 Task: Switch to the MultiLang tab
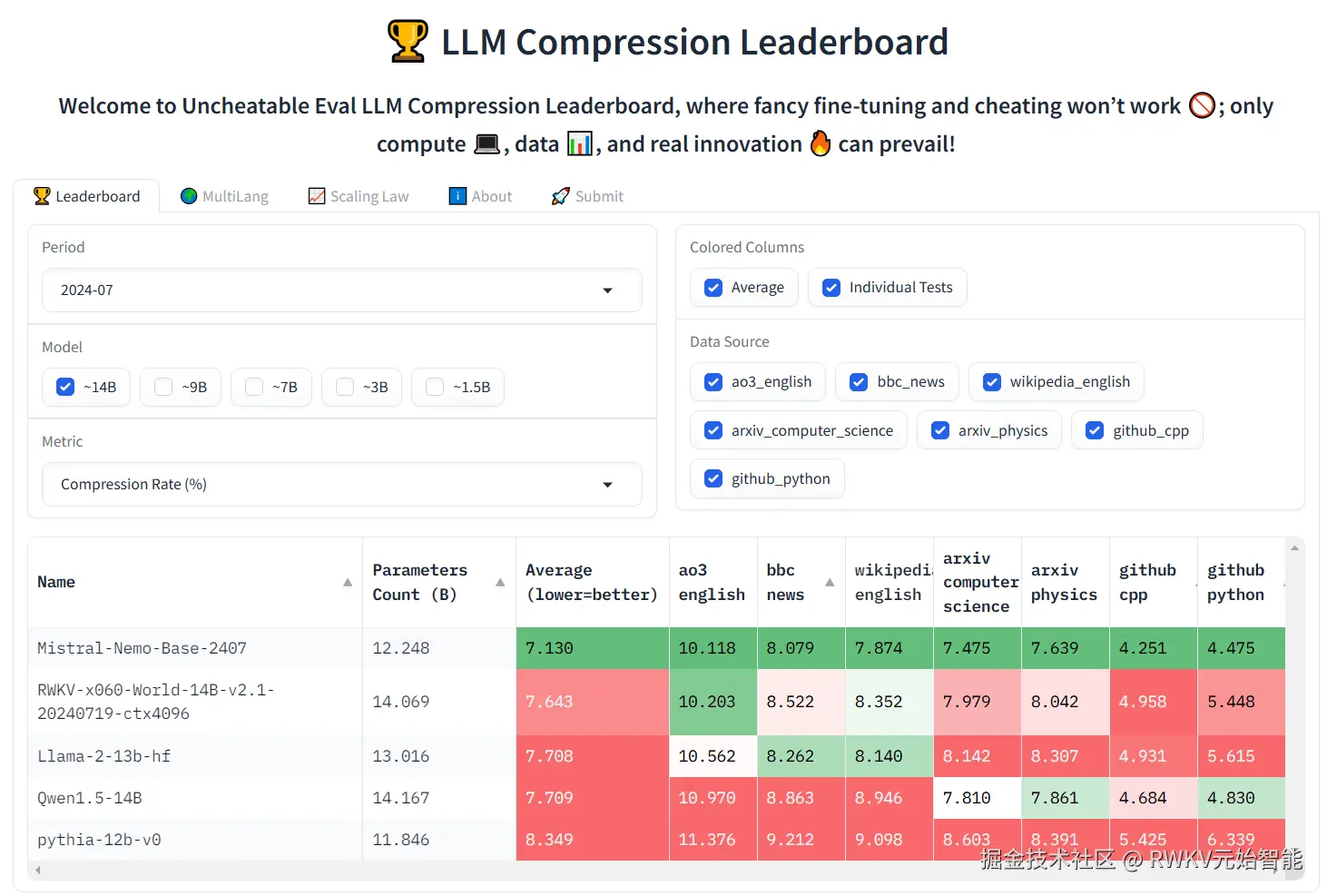pyautogui.click(x=225, y=196)
